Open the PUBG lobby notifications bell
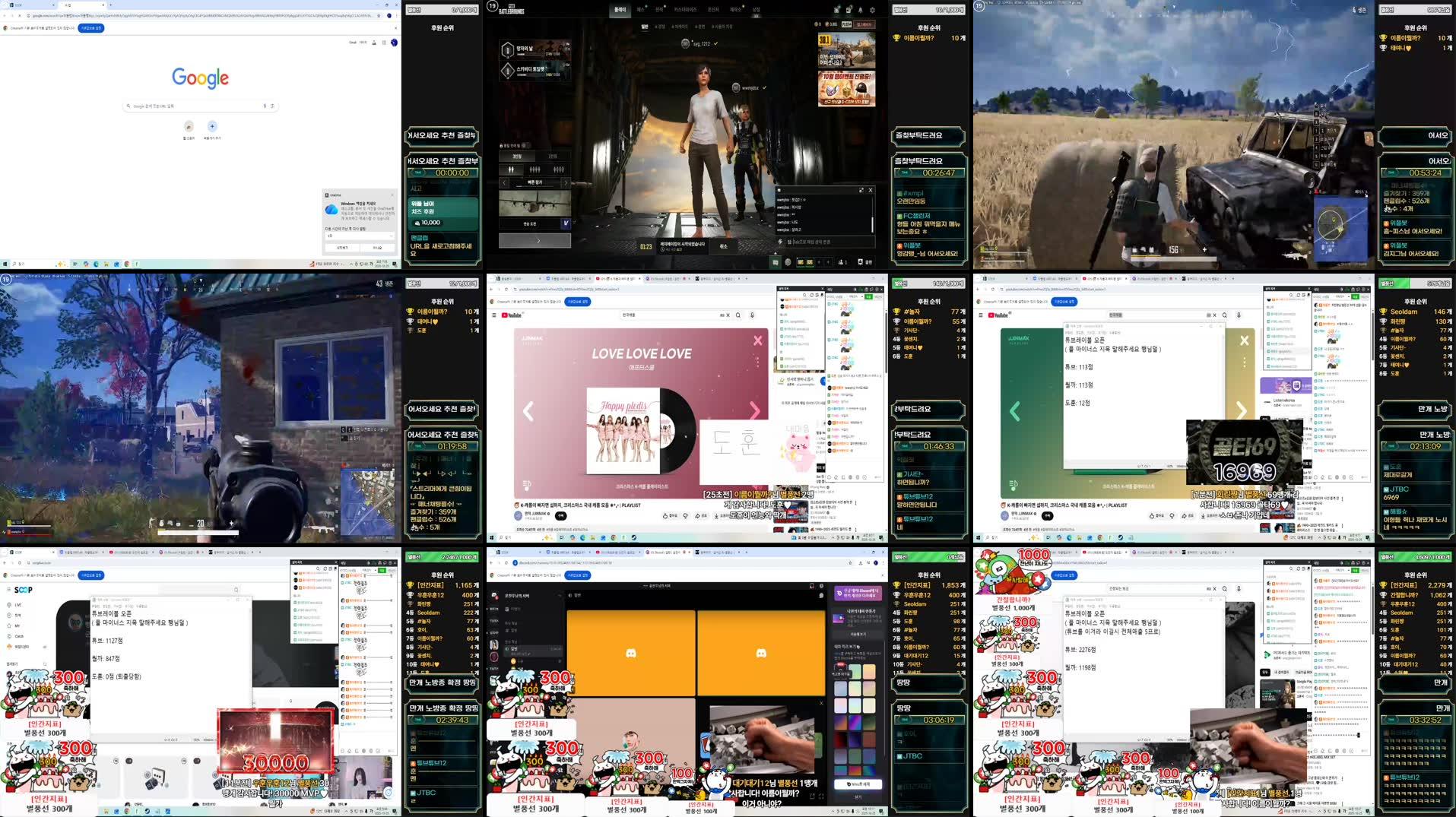The image size is (1456, 817). click(860, 10)
